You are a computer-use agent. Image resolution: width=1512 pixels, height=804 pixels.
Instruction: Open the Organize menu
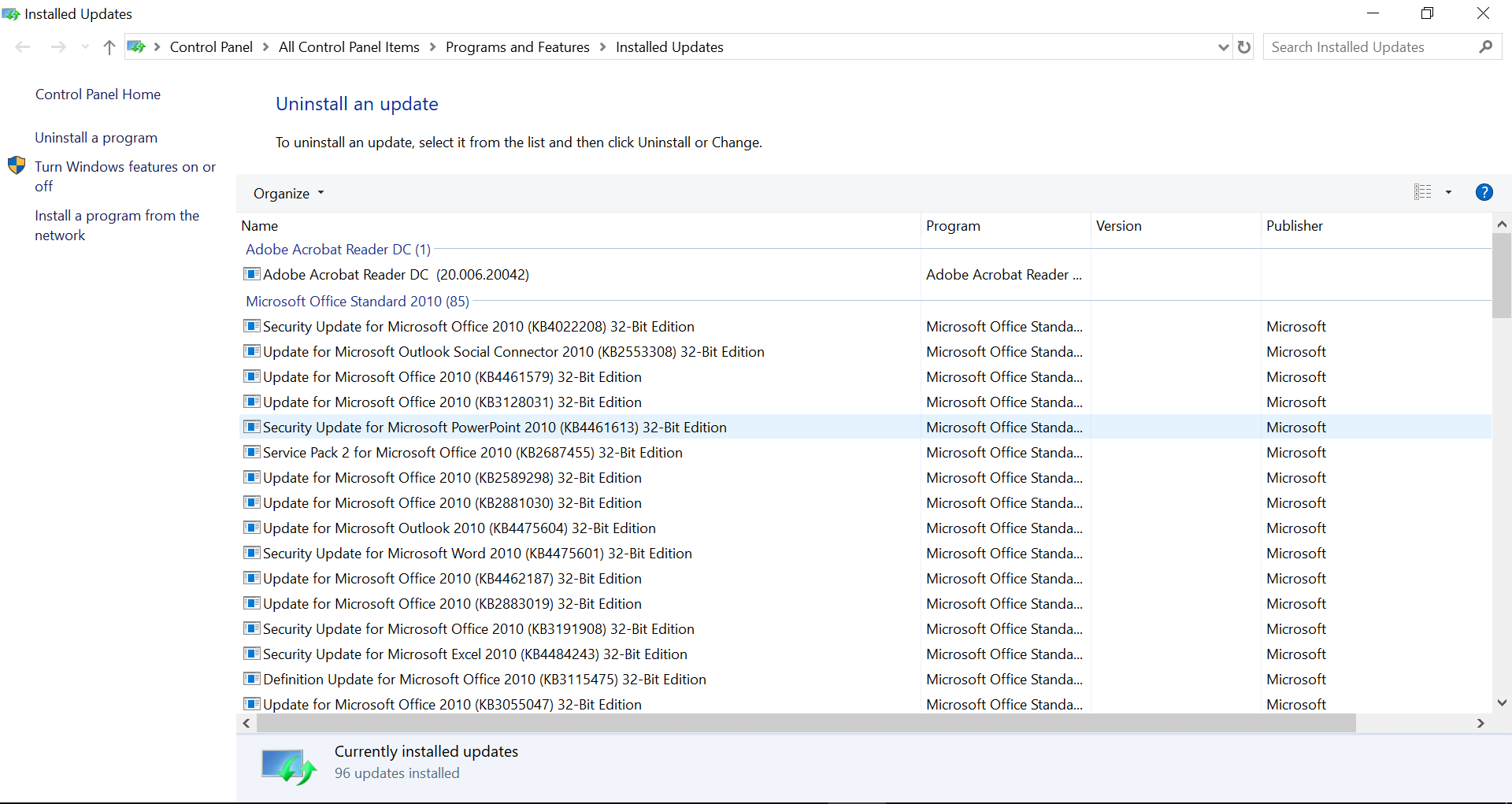tap(288, 194)
